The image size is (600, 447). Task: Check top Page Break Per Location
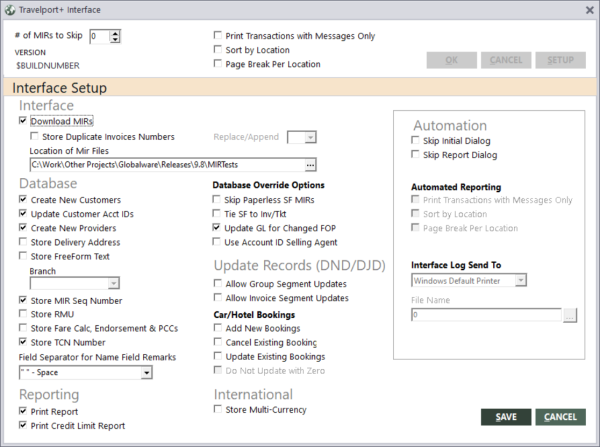tap(218, 64)
